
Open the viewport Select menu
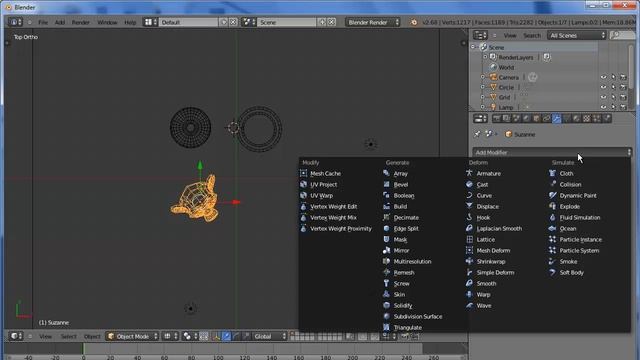[x=68, y=336]
